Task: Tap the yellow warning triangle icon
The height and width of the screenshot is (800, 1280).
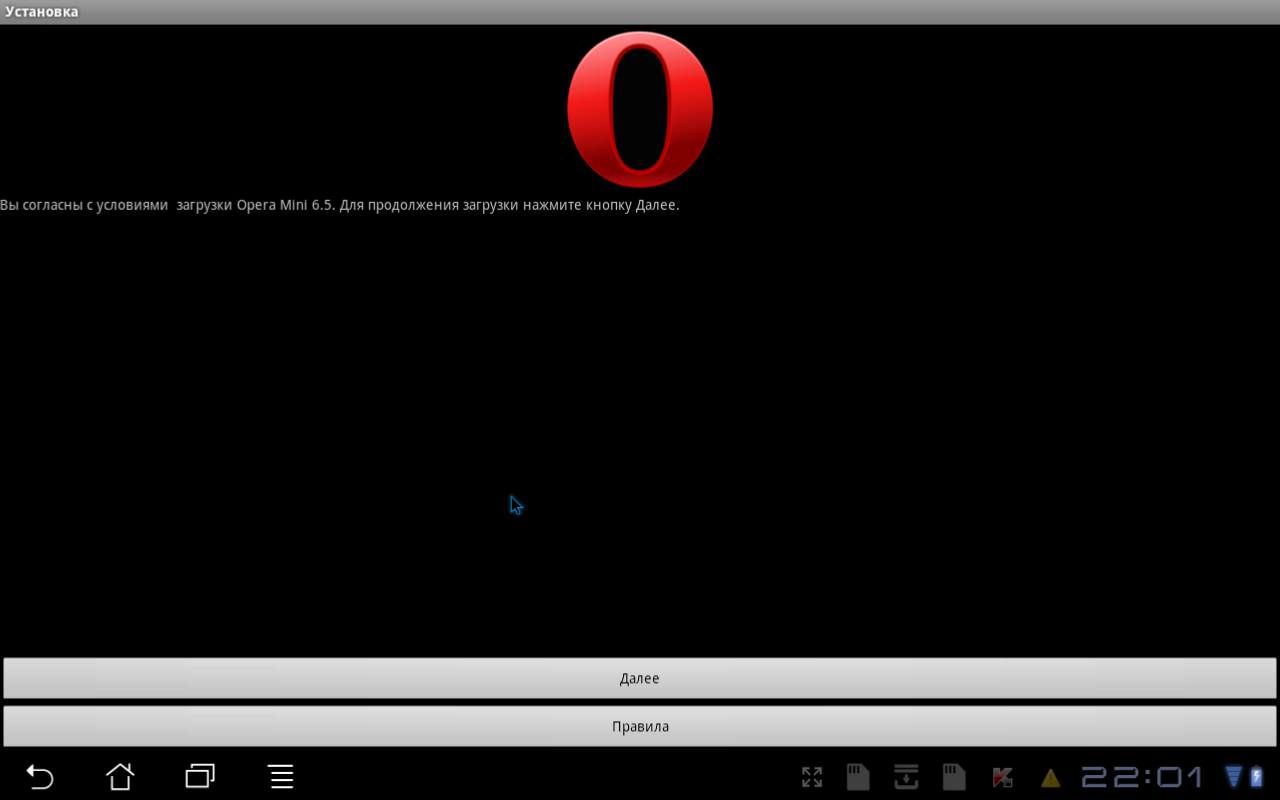Action: point(1050,778)
